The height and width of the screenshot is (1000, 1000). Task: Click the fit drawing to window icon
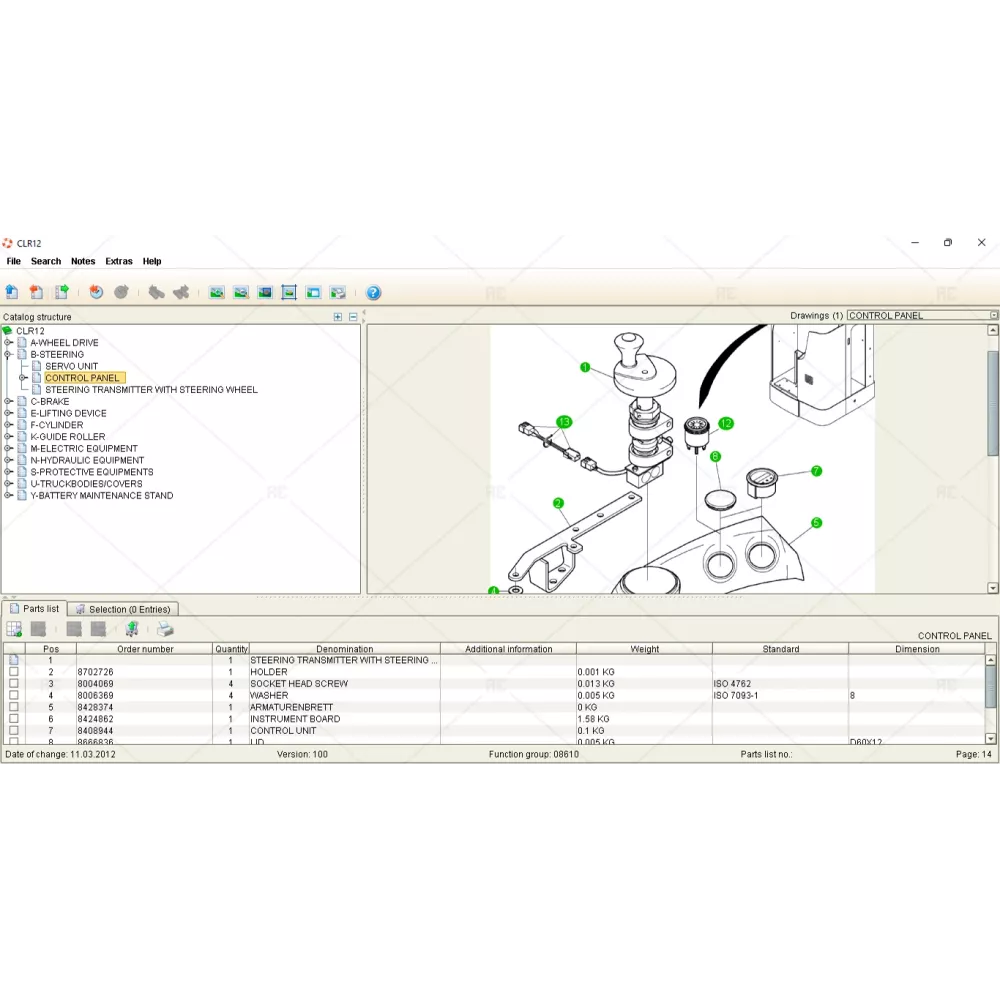(289, 293)
